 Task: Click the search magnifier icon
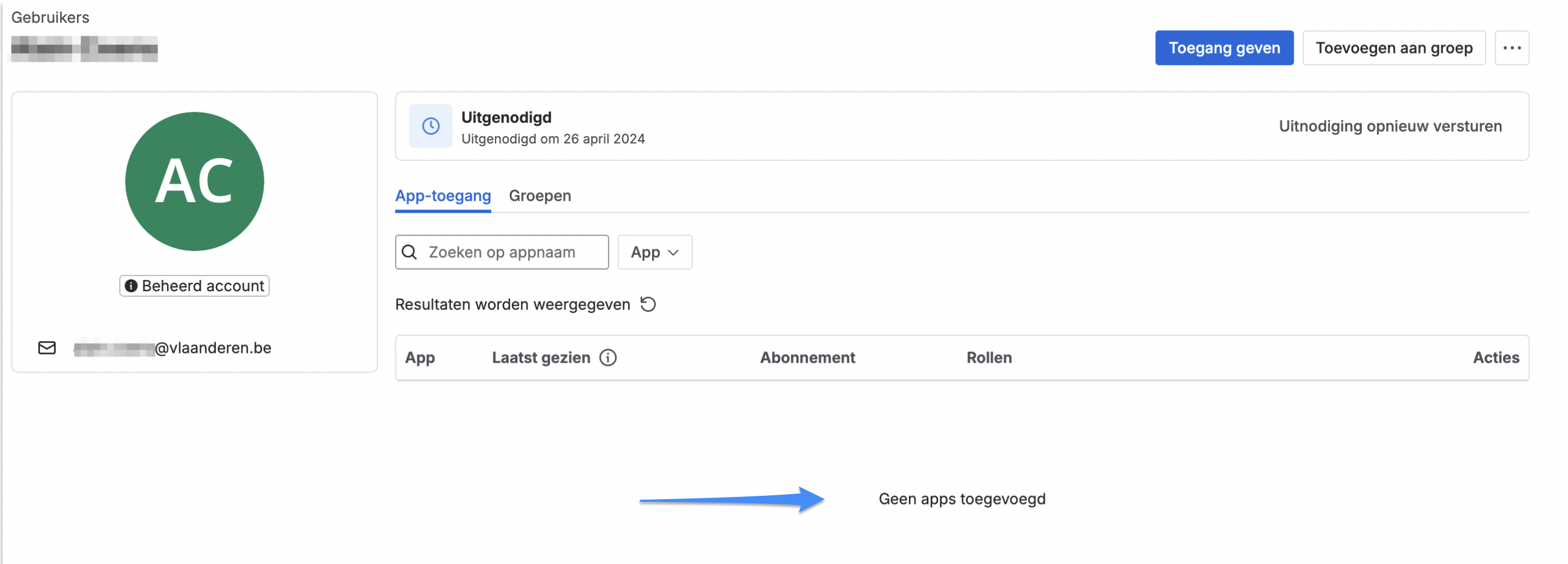[x=410, y=252]
